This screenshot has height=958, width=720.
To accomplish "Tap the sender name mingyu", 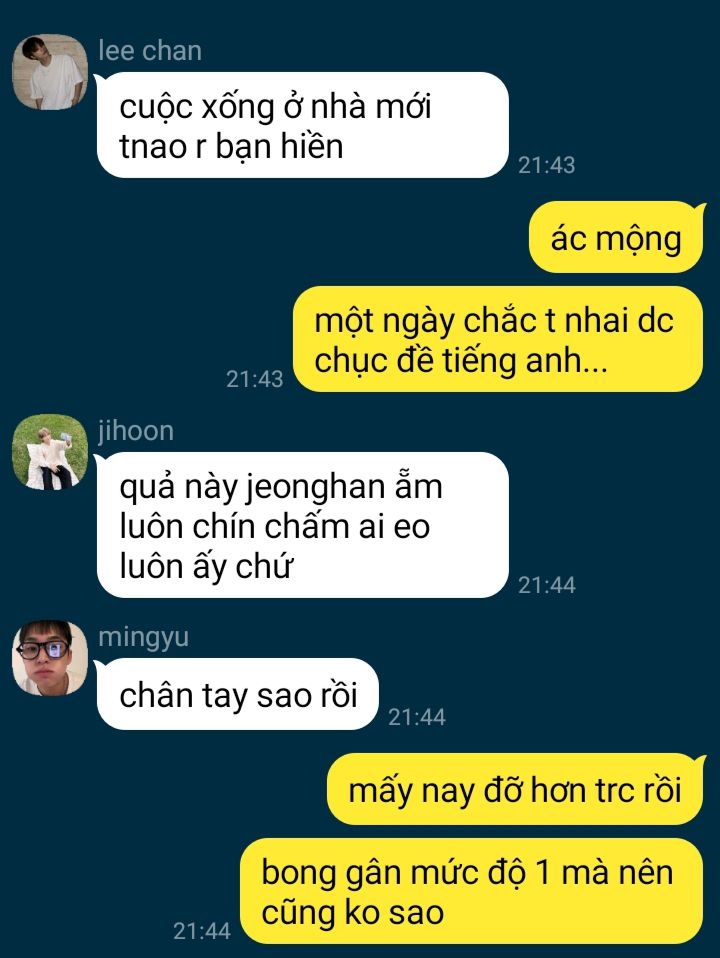I will point(144,637).
